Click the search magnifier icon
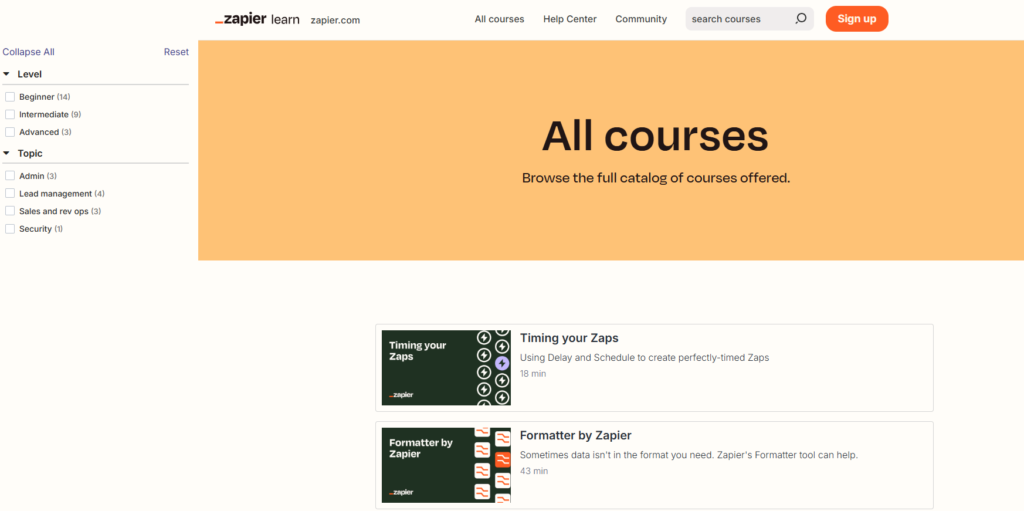Image resolution: width=1024 pixels, height=511 pixels. (801, 19)
